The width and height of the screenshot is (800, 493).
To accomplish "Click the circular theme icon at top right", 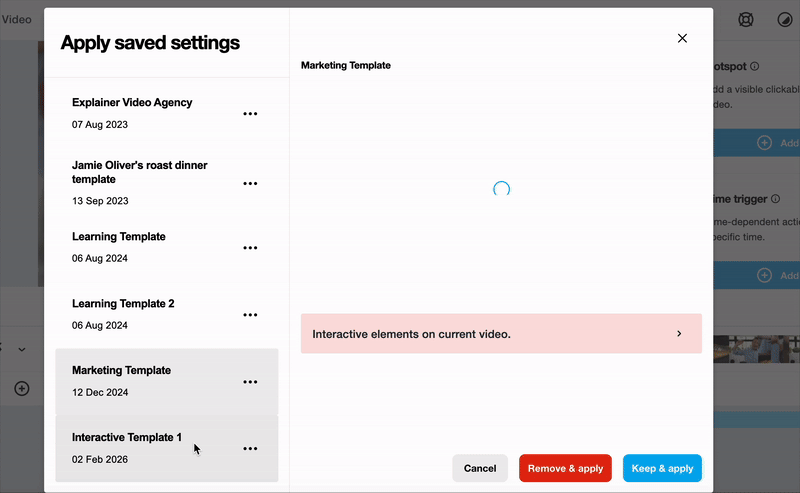I will (785, 19).
